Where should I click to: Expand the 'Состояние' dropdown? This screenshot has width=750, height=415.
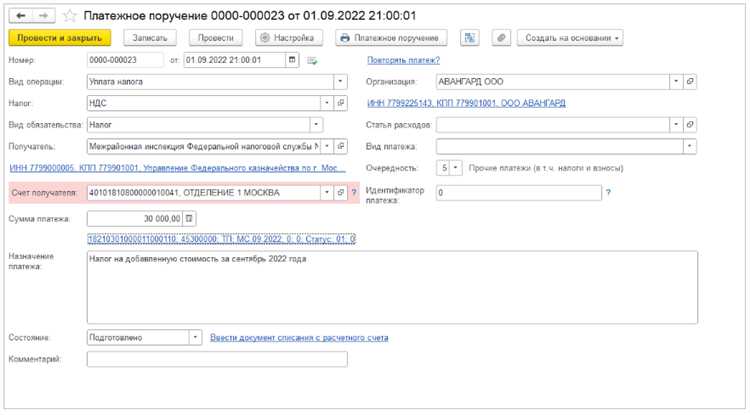coord(195,338)
